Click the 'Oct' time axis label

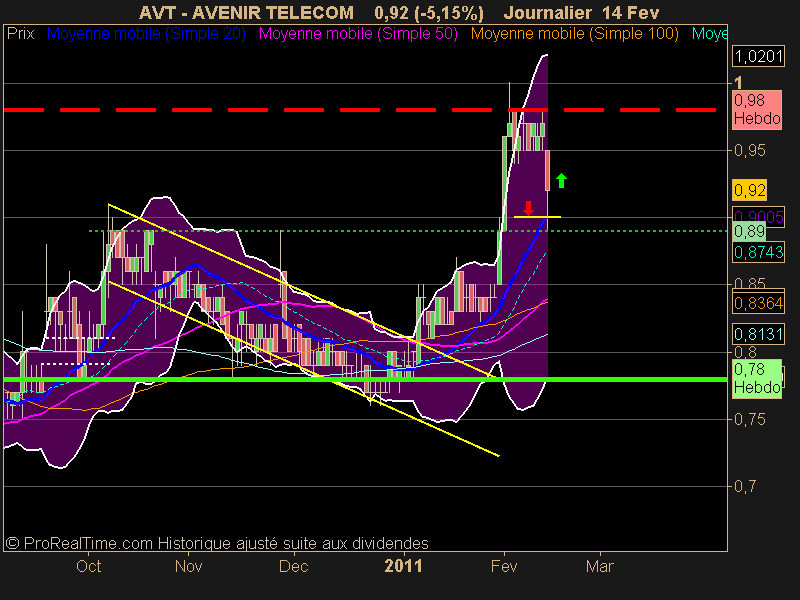click(x=89, y=566)
